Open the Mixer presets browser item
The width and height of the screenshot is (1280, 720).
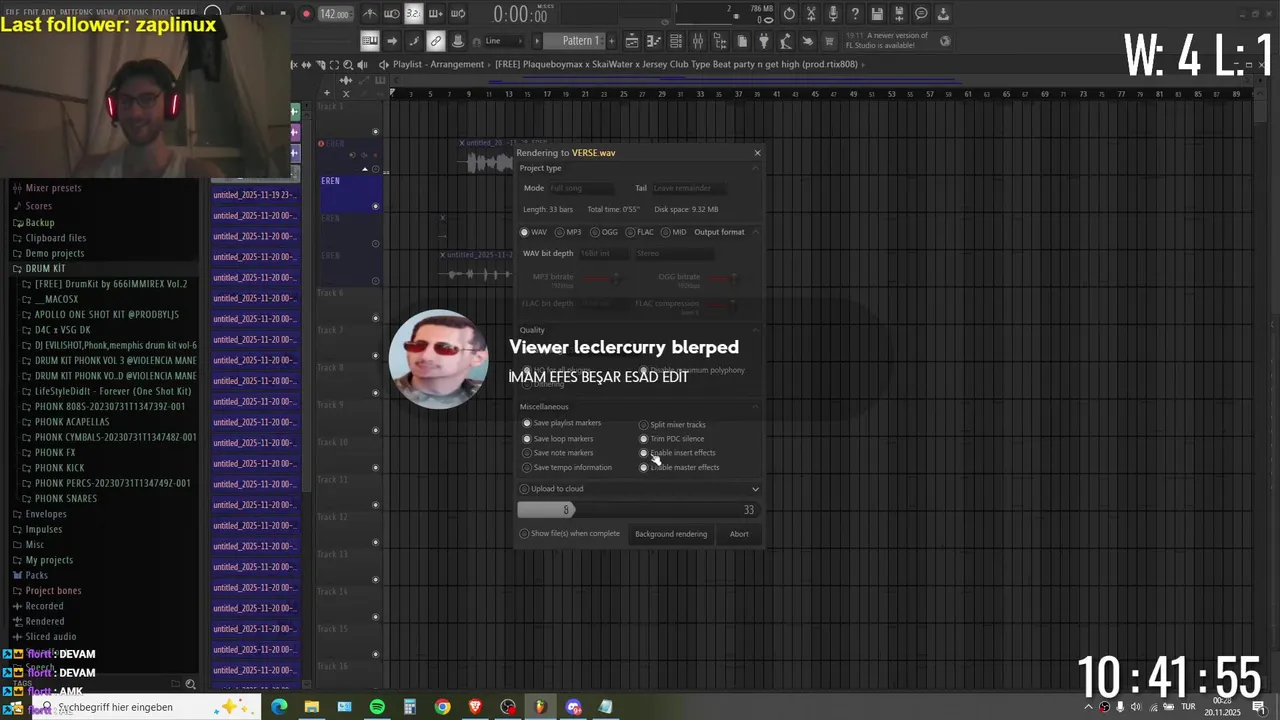[x=53, y=188]
